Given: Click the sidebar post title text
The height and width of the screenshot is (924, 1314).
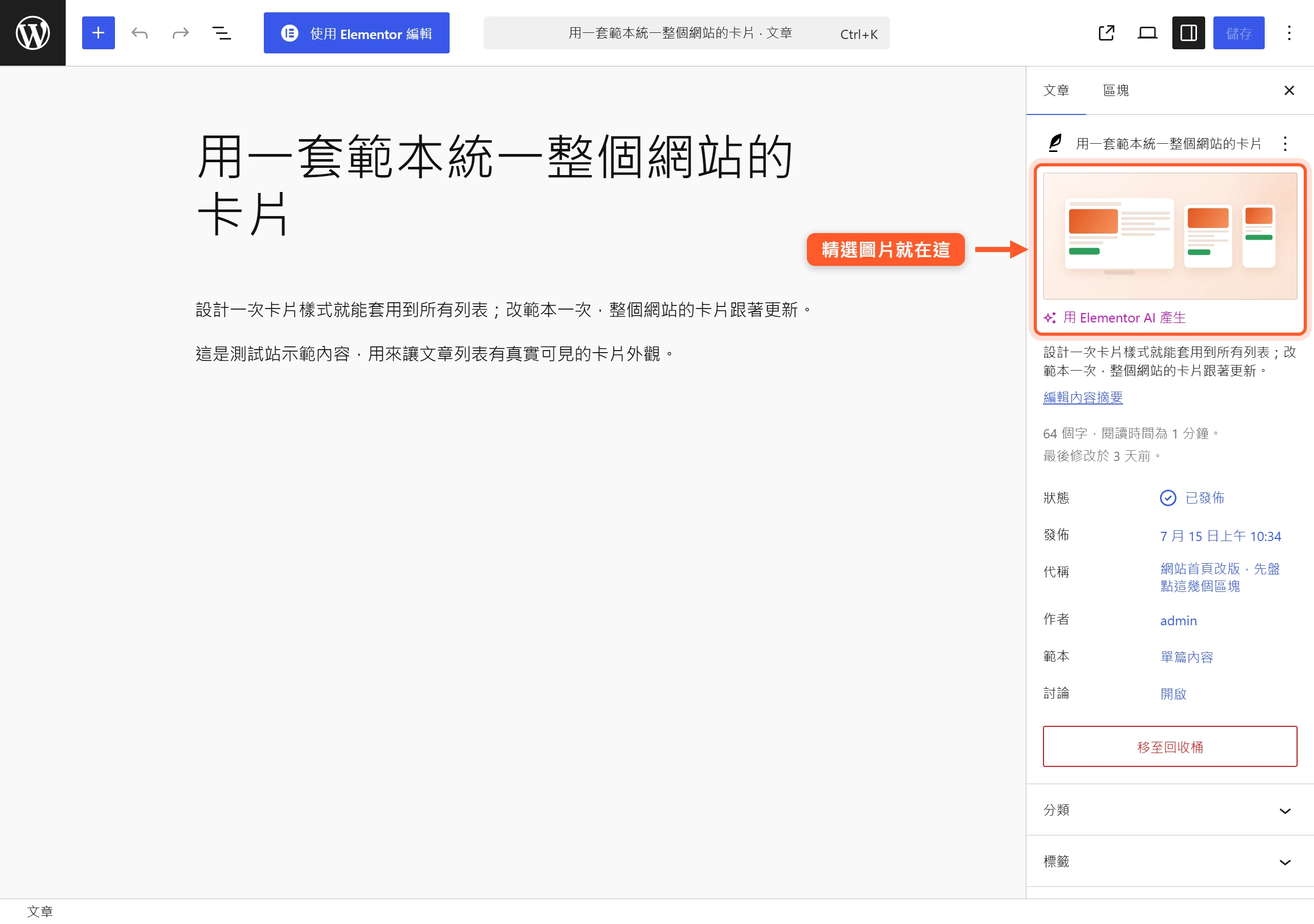Looking at the screenshot, I should pos(1169,144).
